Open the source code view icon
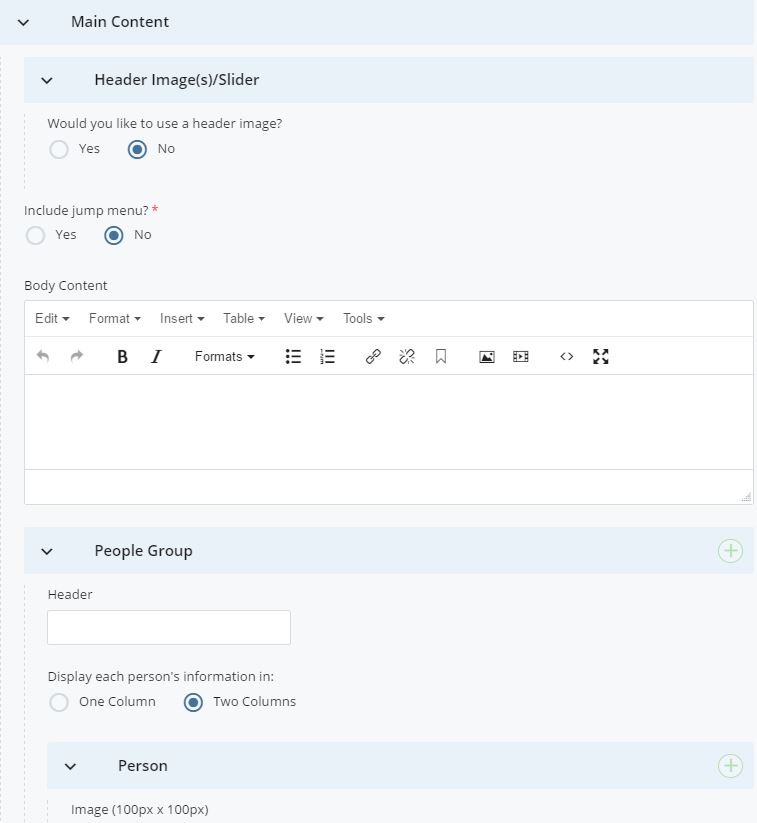Image resolution: width=757 pixels, height=823 pixels. pos(567,357)
